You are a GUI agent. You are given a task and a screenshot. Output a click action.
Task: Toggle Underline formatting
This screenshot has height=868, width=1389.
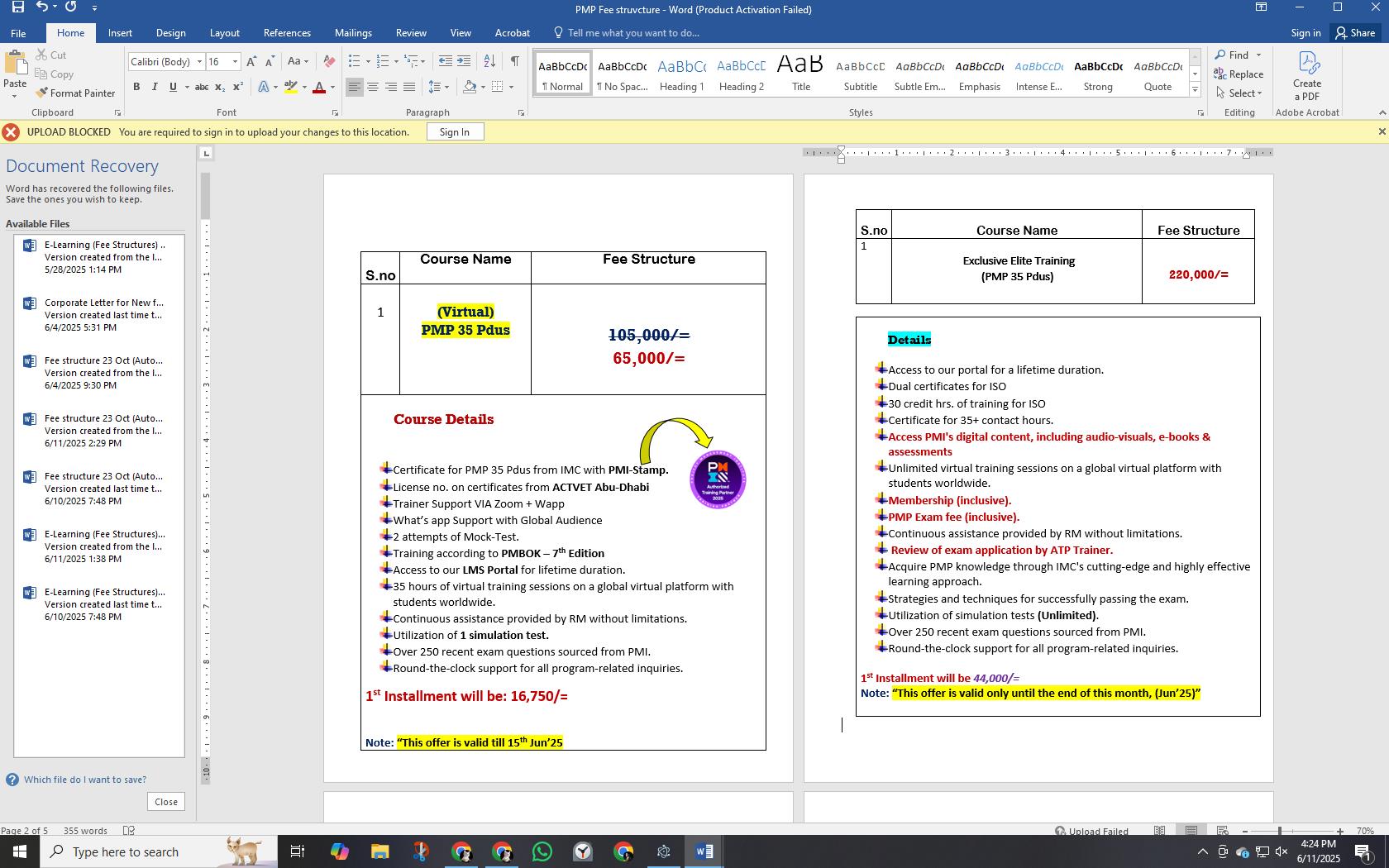tap(173, 87)
